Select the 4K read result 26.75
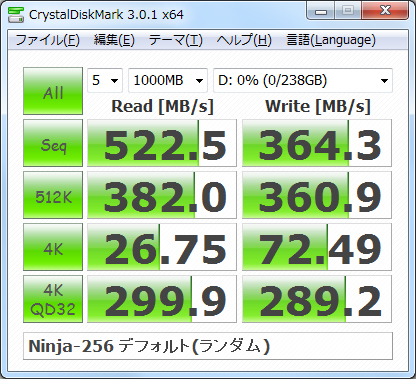 (x=162, y=247)
